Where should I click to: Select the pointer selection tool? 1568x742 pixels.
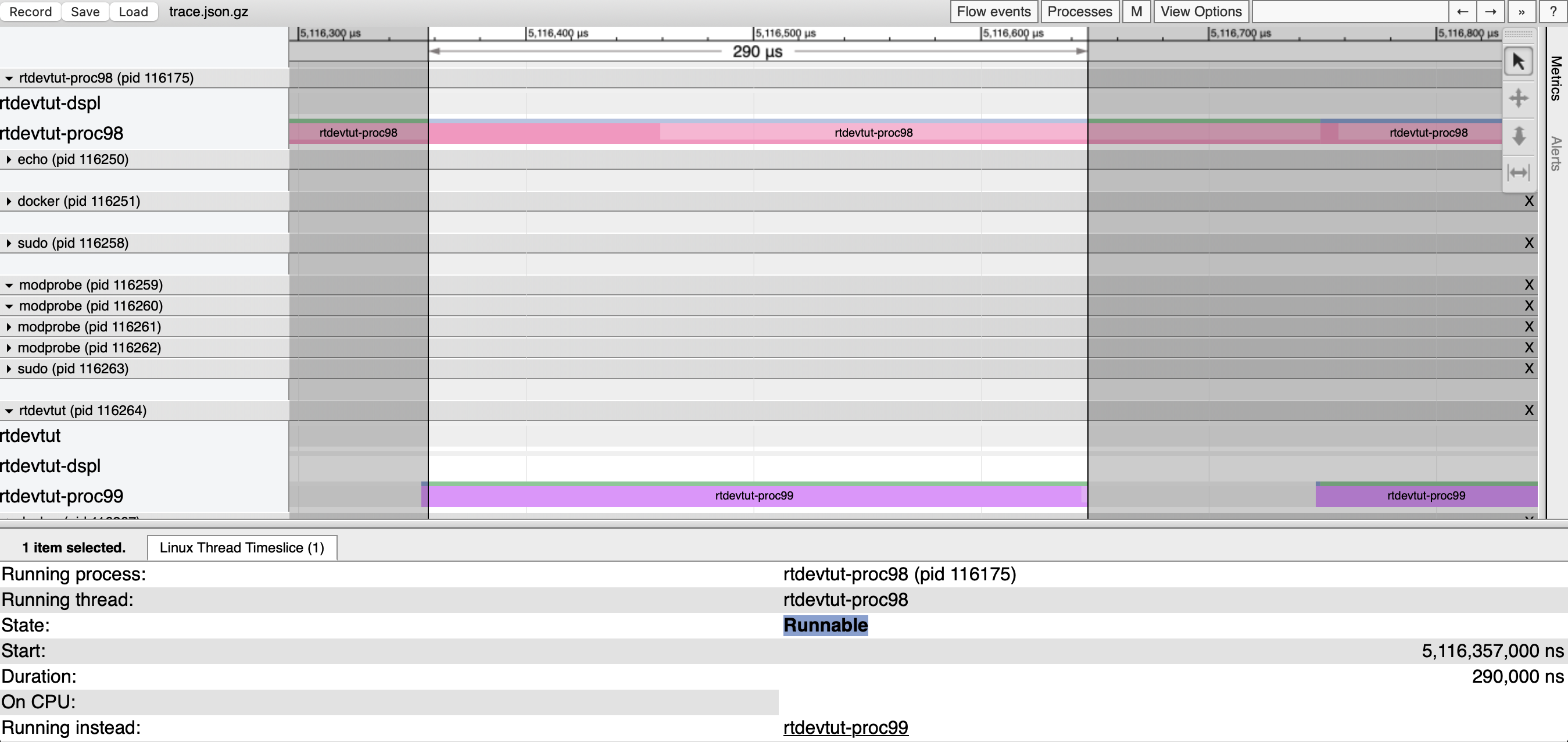pos(1518,62)
